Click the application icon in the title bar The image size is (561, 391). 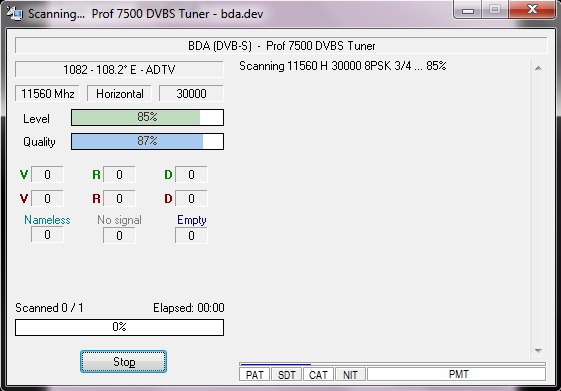point(14,14)
